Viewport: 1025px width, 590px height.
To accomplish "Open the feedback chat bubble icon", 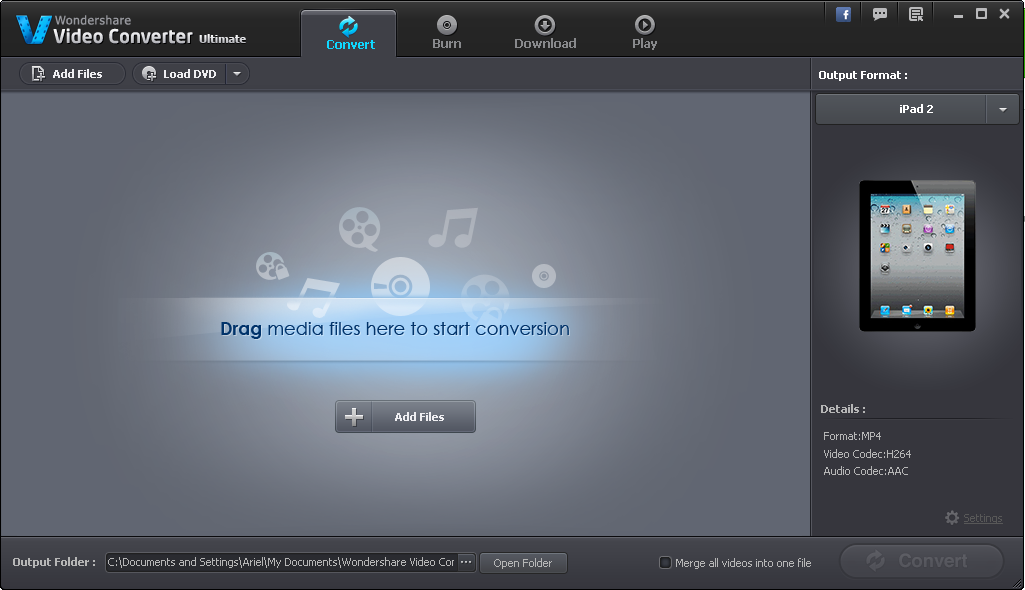I will pyautogui.click(x=880, y=12).
